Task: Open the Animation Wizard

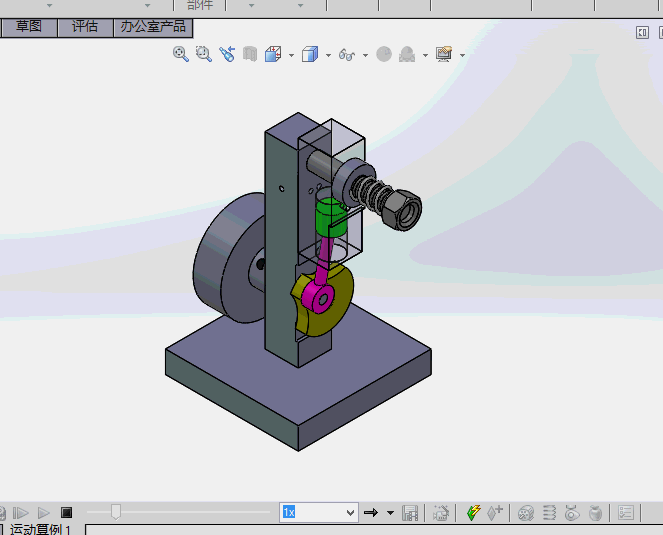Action: 441,513
